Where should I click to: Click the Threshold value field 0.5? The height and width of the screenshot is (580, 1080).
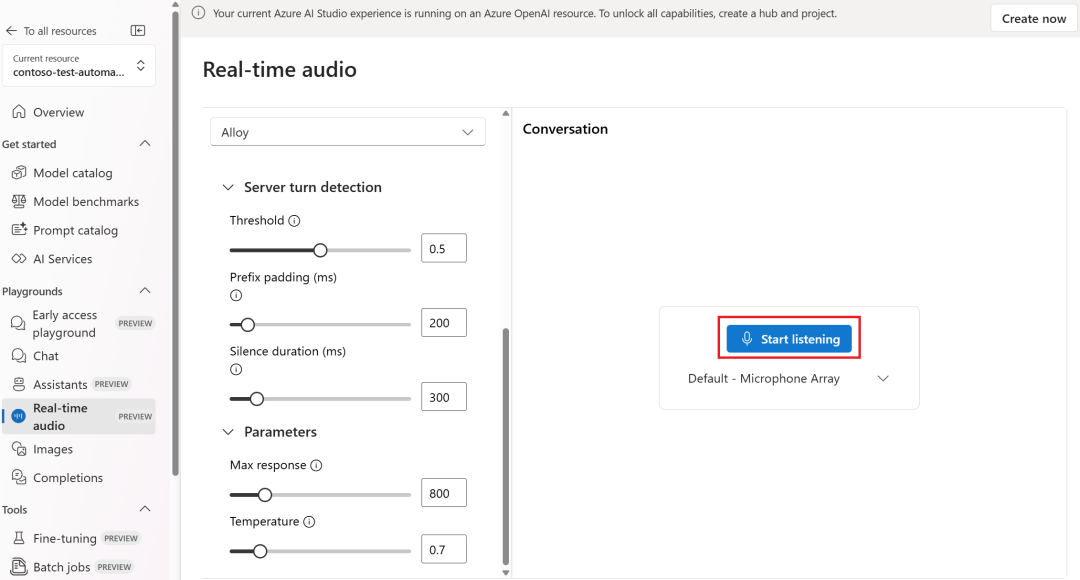444,249
